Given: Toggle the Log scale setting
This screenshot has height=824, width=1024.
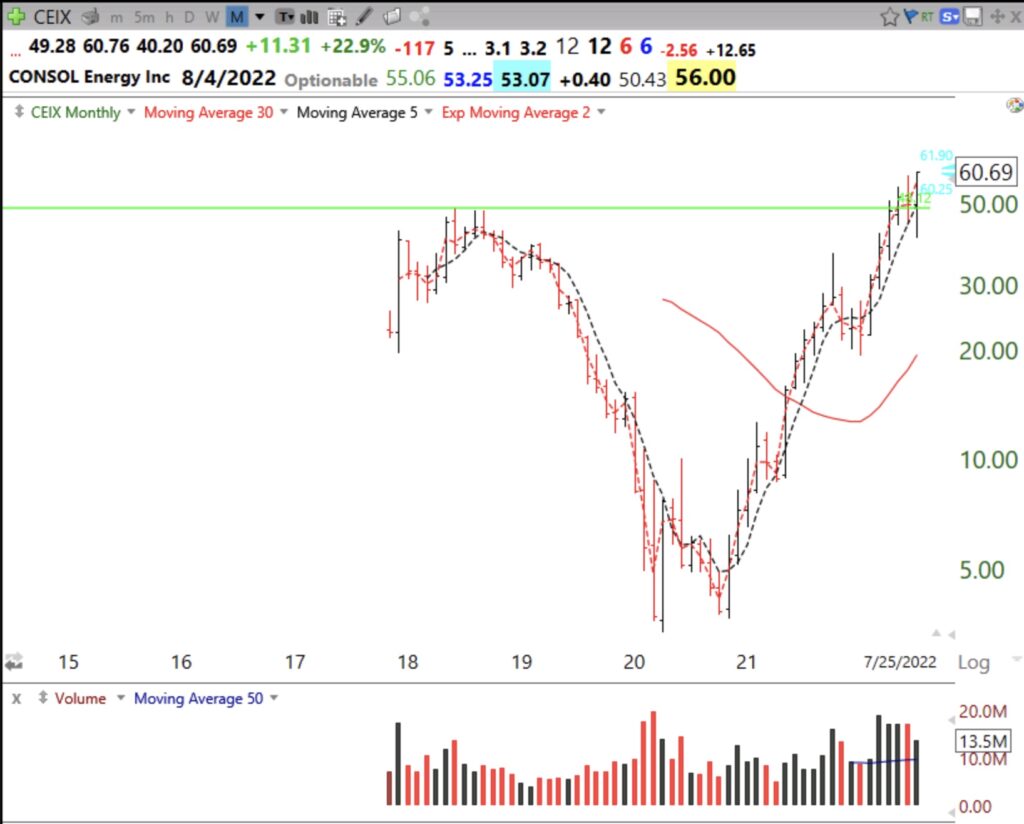Looking at the screenshot, I should tap(973, 662).
